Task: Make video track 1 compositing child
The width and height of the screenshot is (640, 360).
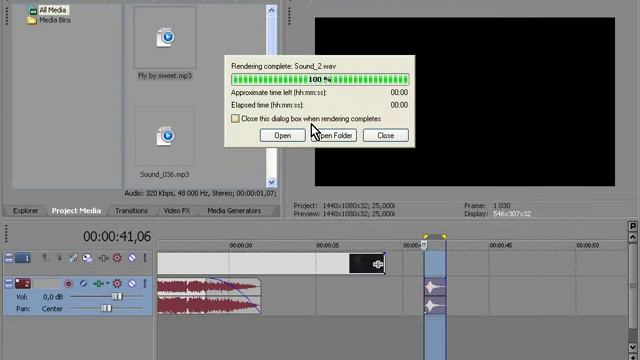Action: pyautogui.click(x=59, y=258)
